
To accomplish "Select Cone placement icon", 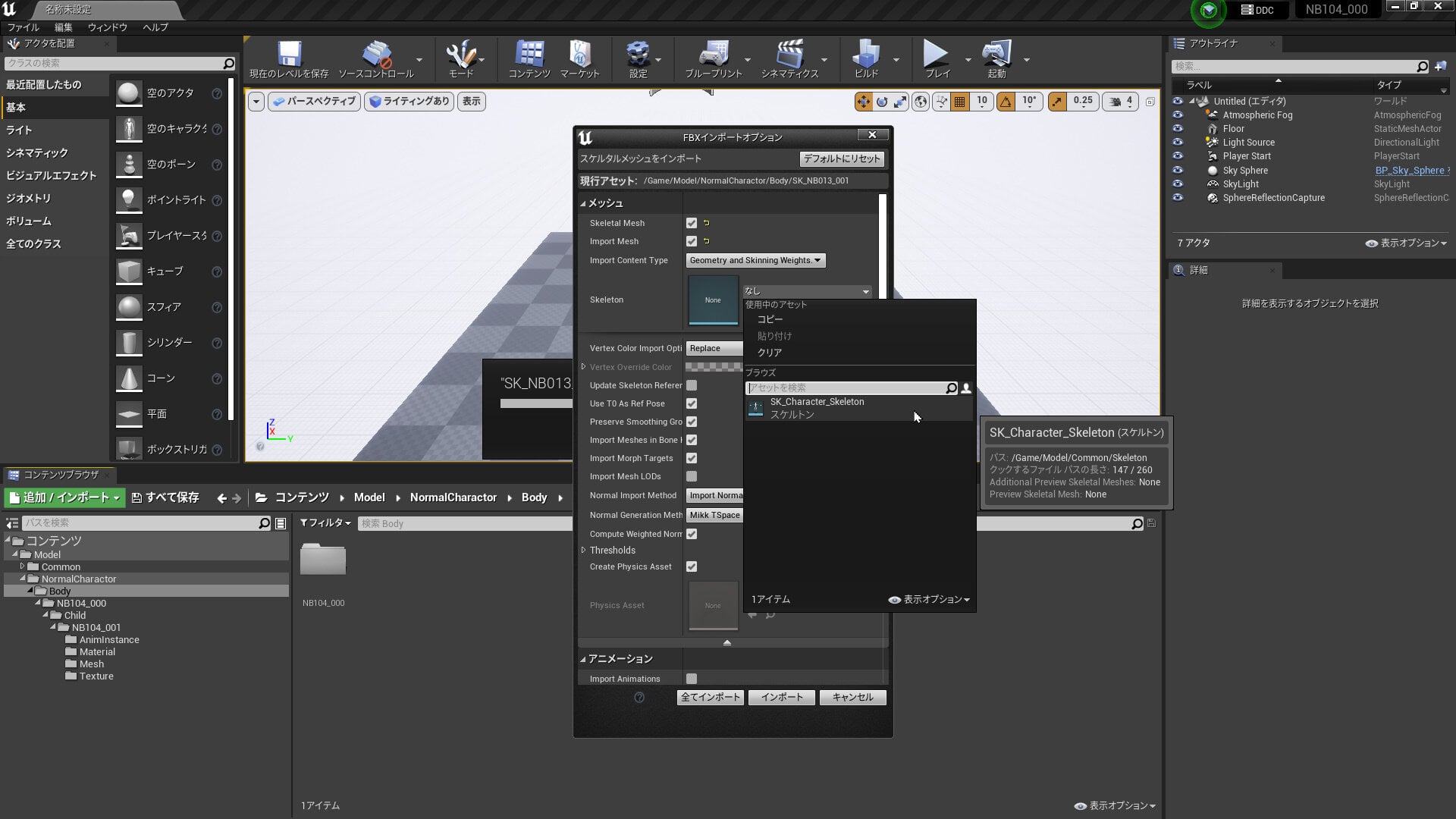I will [x=129, y=378].
